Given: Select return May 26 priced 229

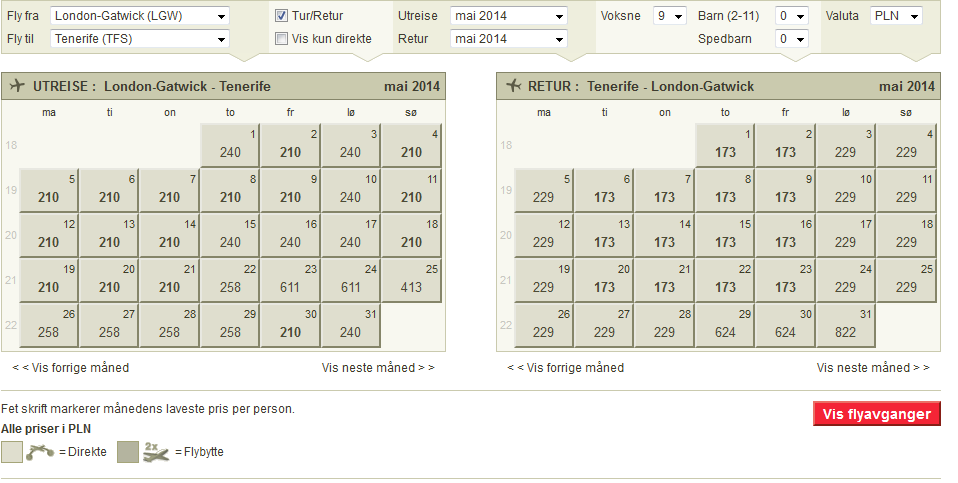Looking at the screenshot, I should tap(544, 325).
